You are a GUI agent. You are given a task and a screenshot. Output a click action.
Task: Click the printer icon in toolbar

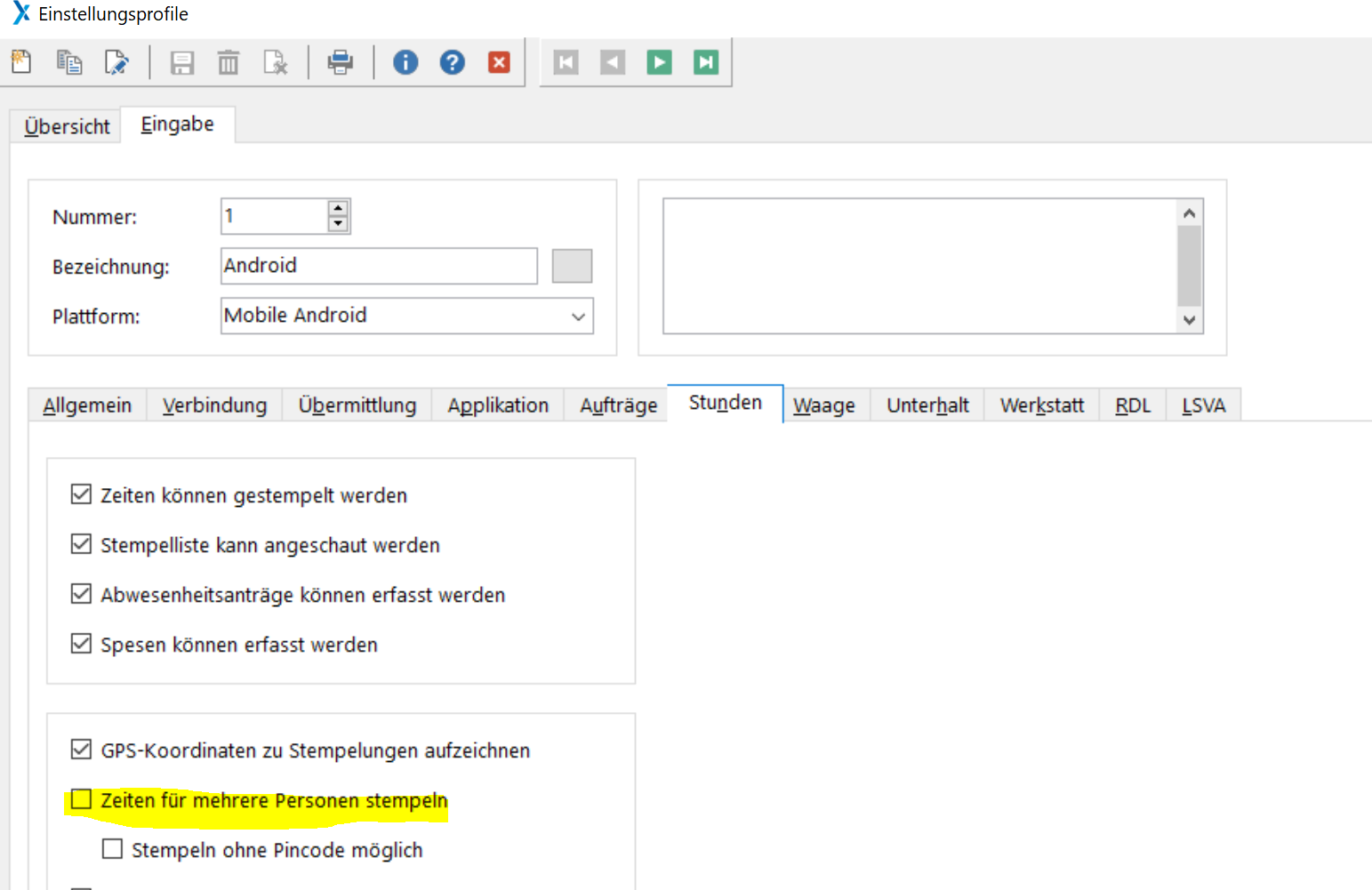[340, 62]
